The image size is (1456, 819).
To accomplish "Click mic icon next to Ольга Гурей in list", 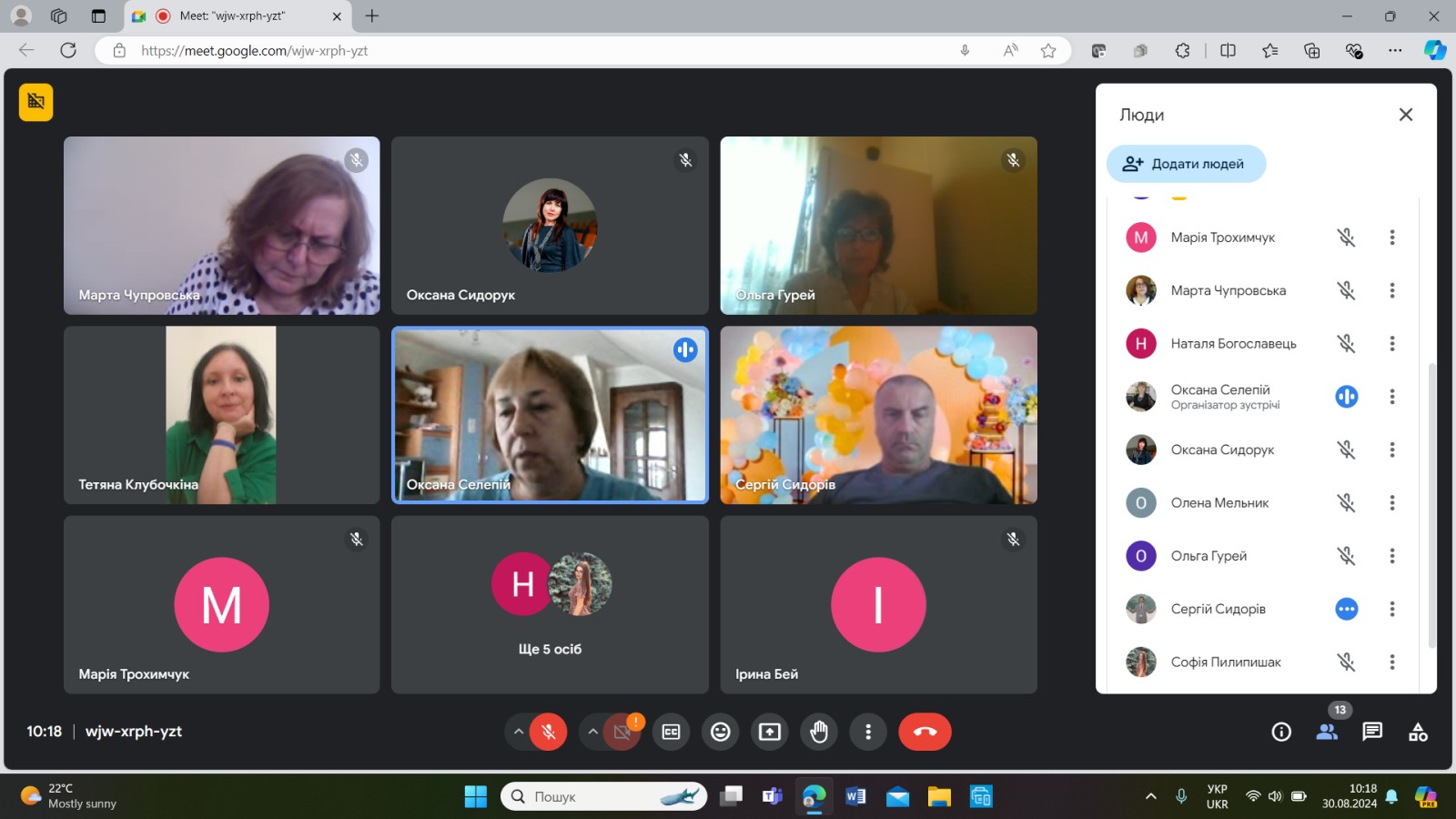I will pyautogui.click(x=1346, y=556).
